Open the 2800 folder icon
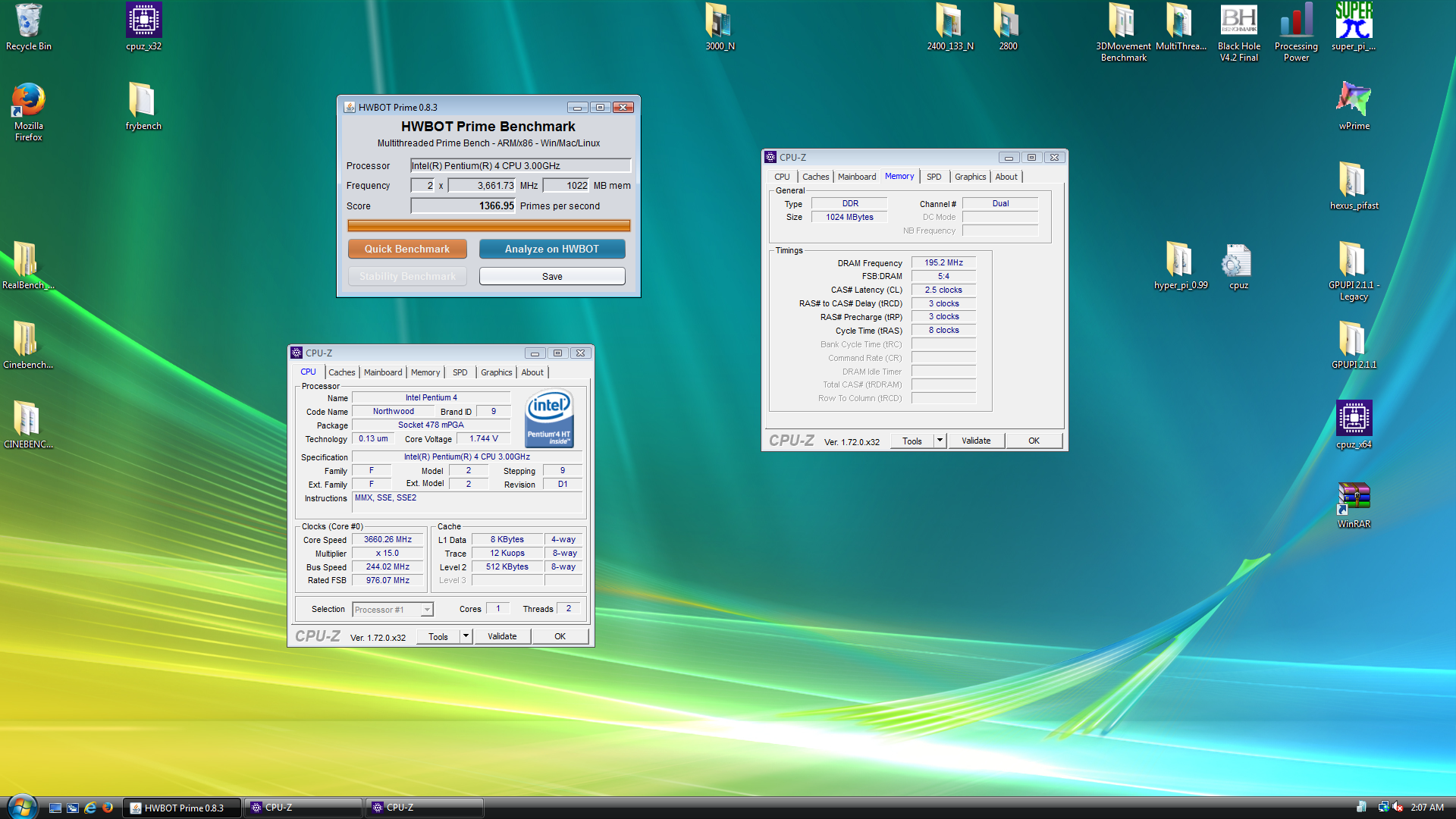The image size is (1456, 819). (x=1008, y=27)
